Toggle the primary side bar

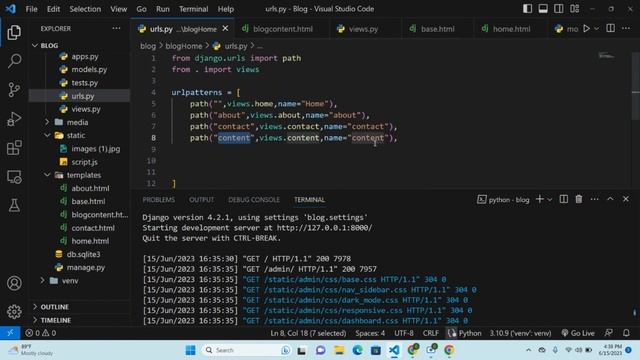click(527, 9)
